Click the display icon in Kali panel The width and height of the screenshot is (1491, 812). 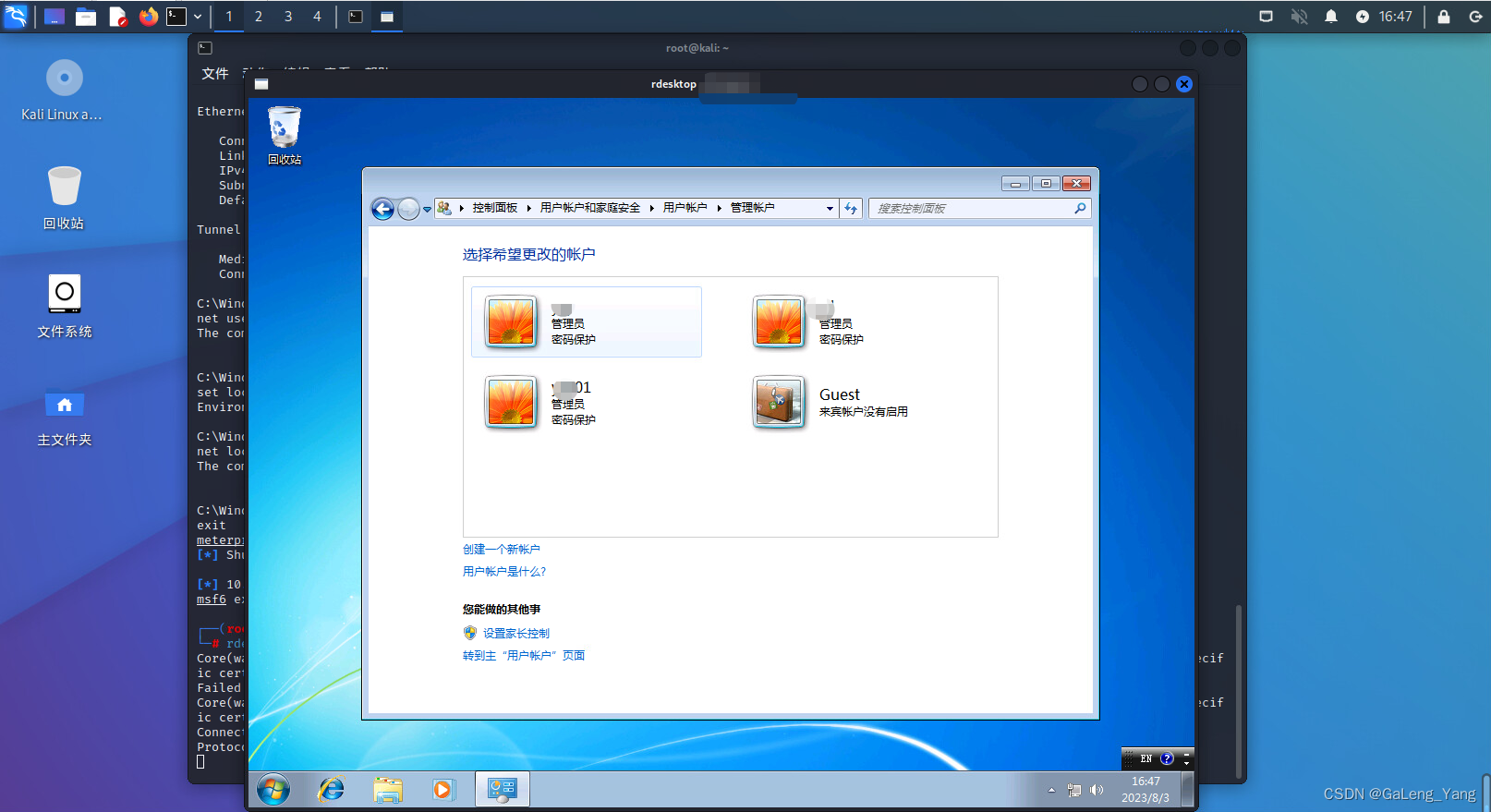pyautogui.click(x=1267, y=17)
